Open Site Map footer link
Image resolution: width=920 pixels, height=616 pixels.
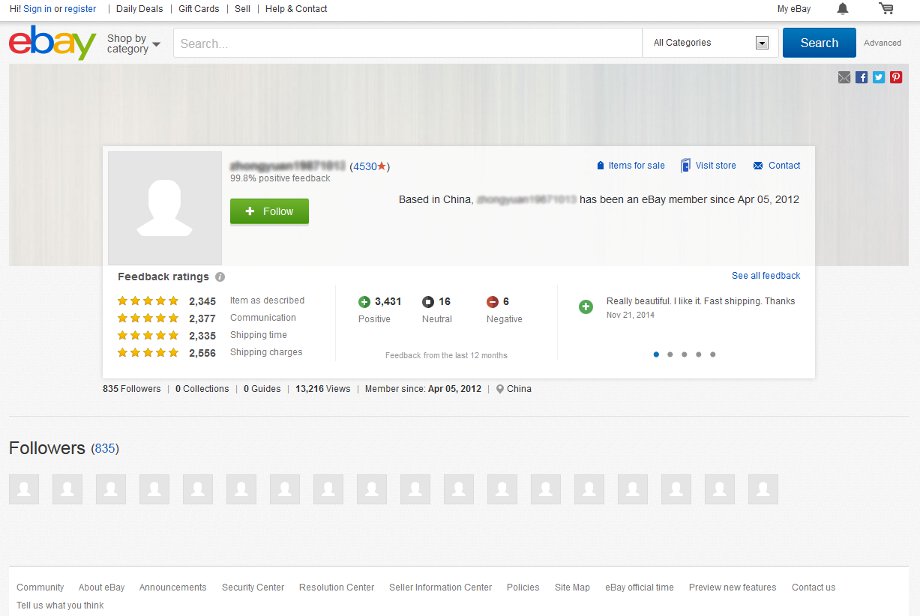[x=572, y=587]
